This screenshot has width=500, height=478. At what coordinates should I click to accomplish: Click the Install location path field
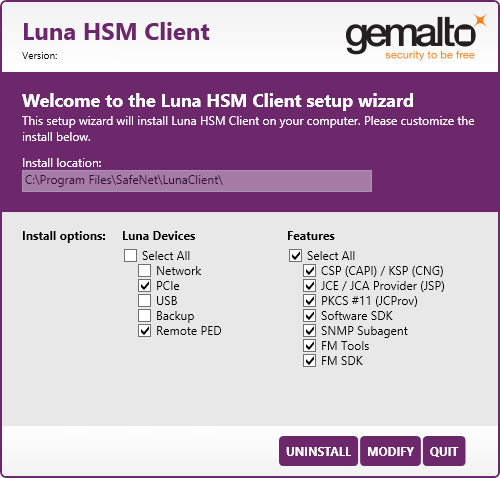[x=197, y=181]
